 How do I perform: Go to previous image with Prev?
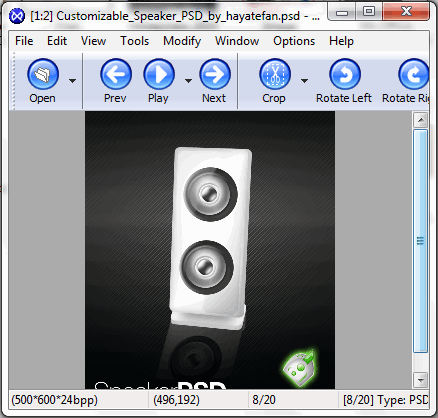[116, 74]
